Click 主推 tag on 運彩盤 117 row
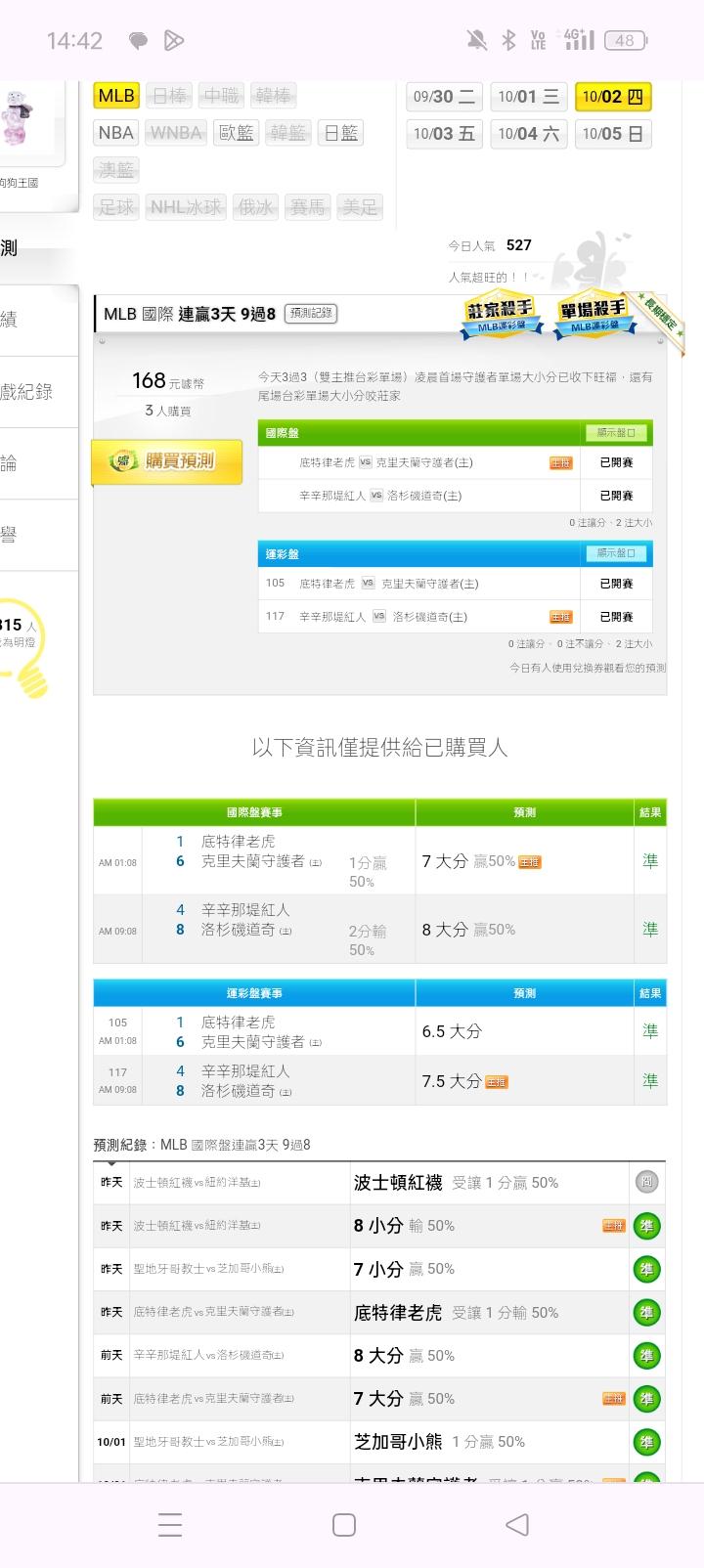 560,617
